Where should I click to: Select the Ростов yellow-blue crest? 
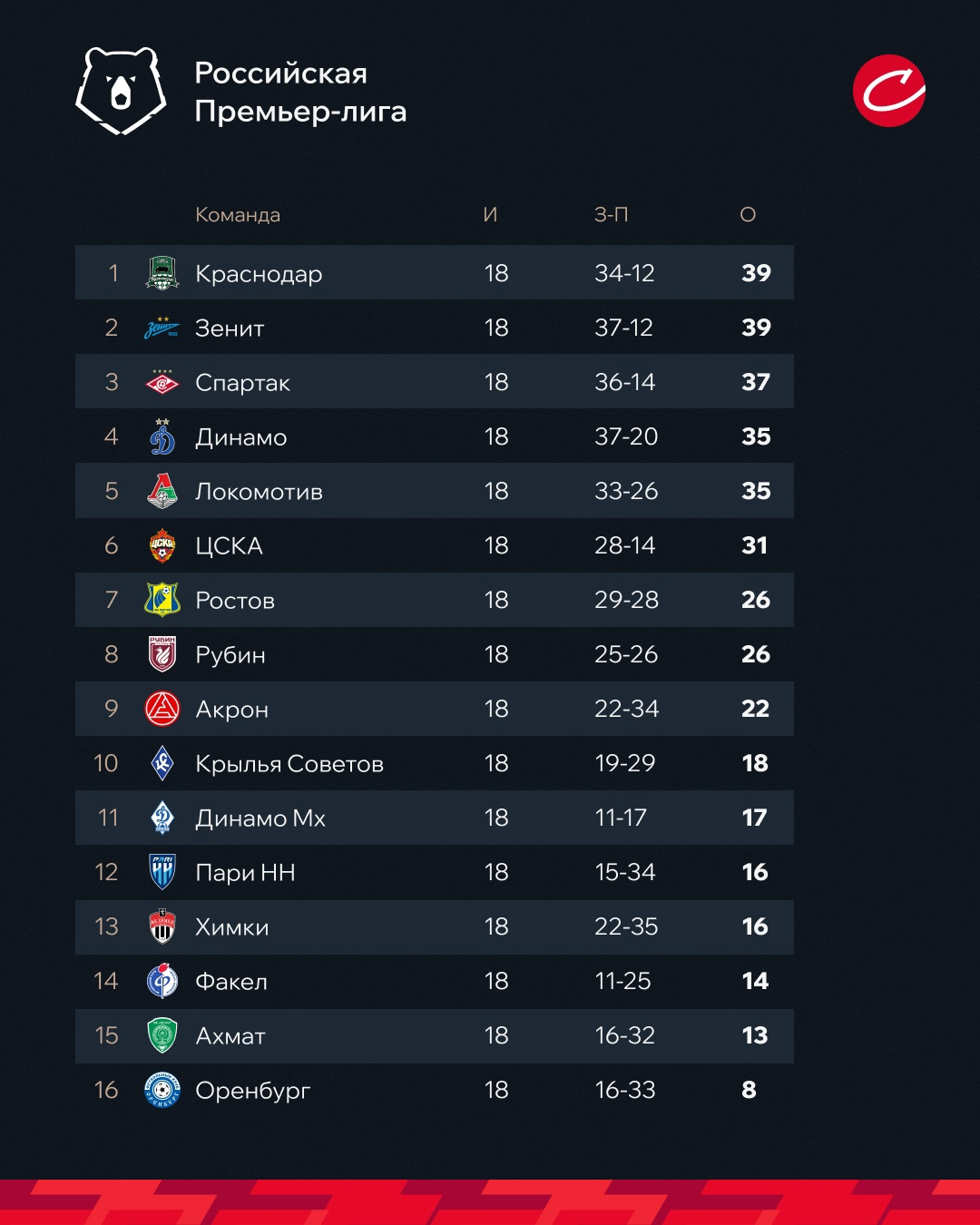point(162,600)
